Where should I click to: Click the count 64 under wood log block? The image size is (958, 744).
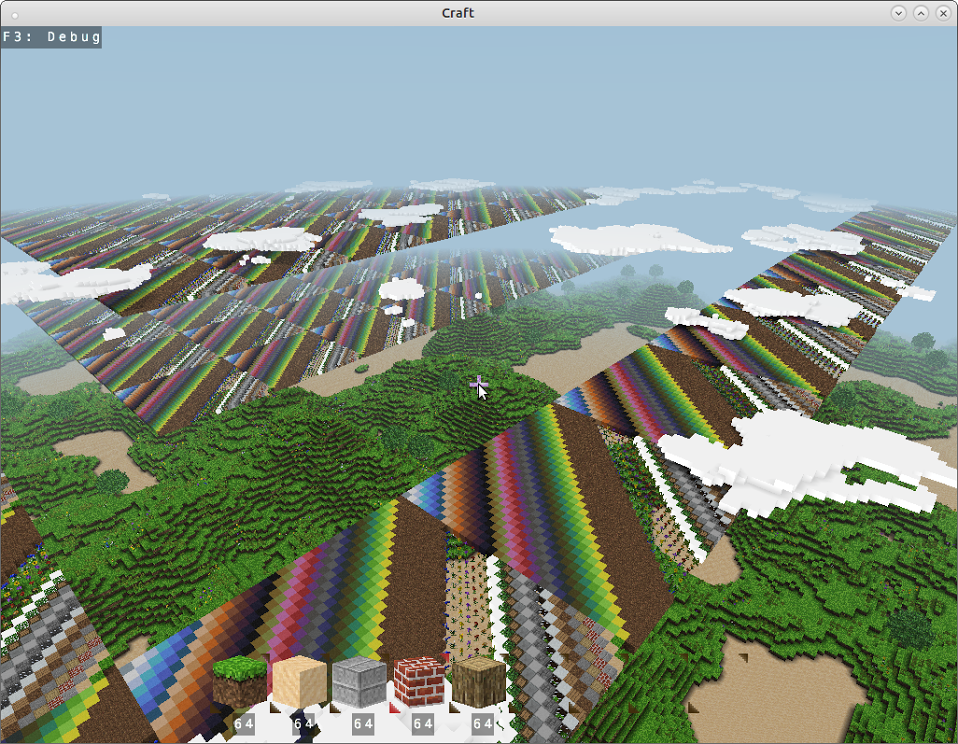pos(483,724)
